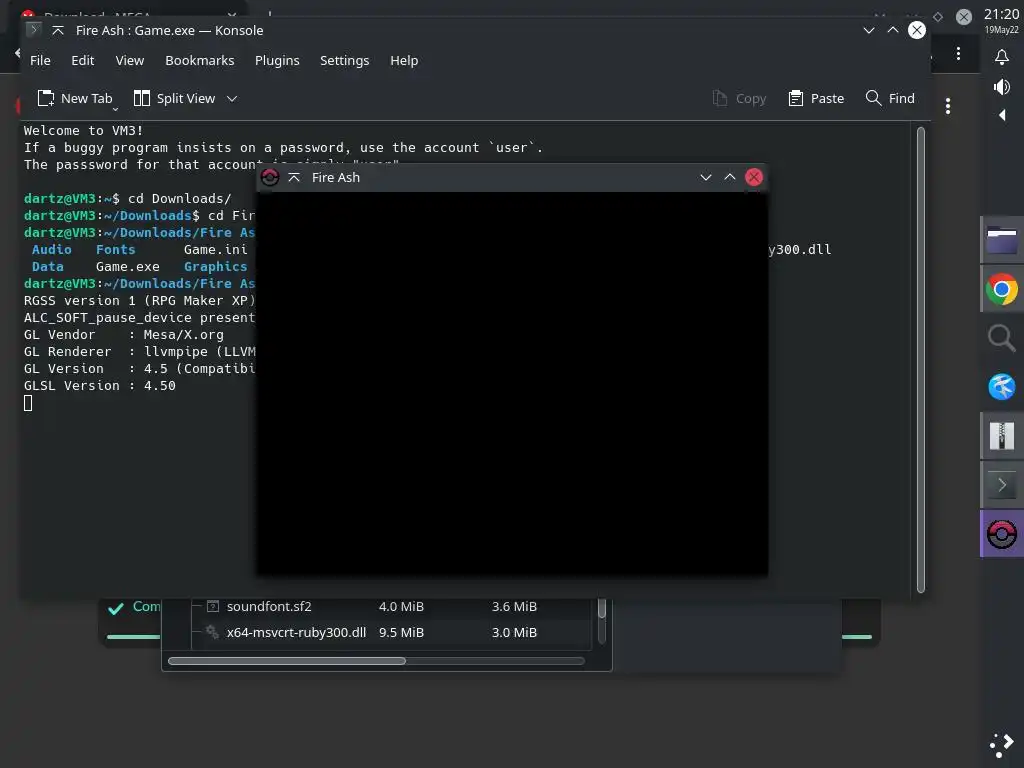Click the Find toolbar button

pos(890,98)
